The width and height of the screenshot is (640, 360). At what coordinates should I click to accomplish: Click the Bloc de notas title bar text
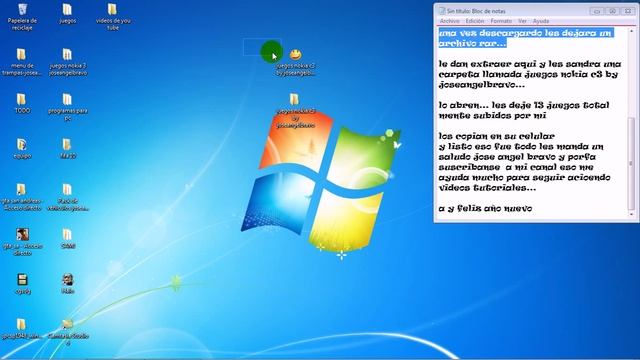click(x=476, y=11)
